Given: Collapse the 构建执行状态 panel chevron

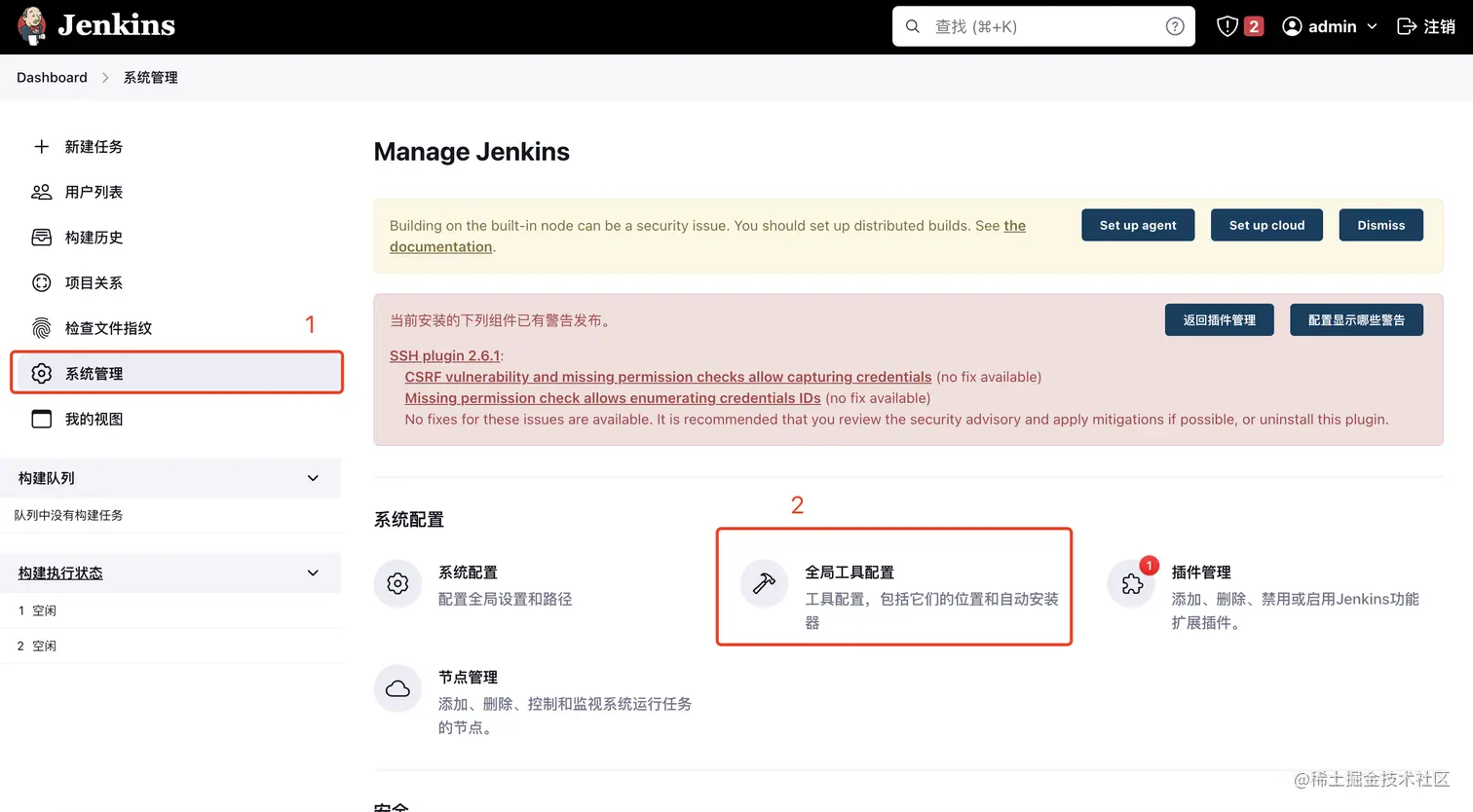Looking at the screenshot, I should pyautogui.click(x=313, y=572).
